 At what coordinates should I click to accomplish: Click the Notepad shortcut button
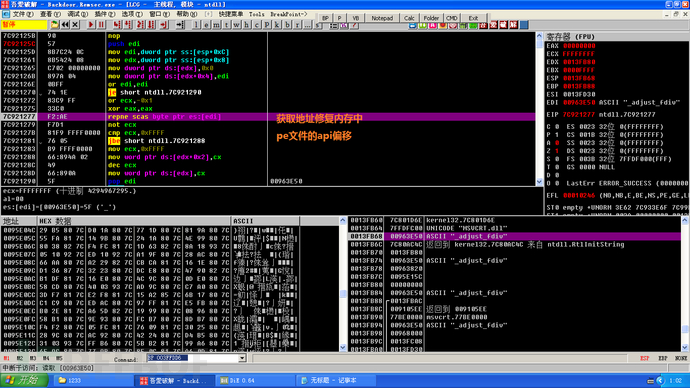coord(382,18)
